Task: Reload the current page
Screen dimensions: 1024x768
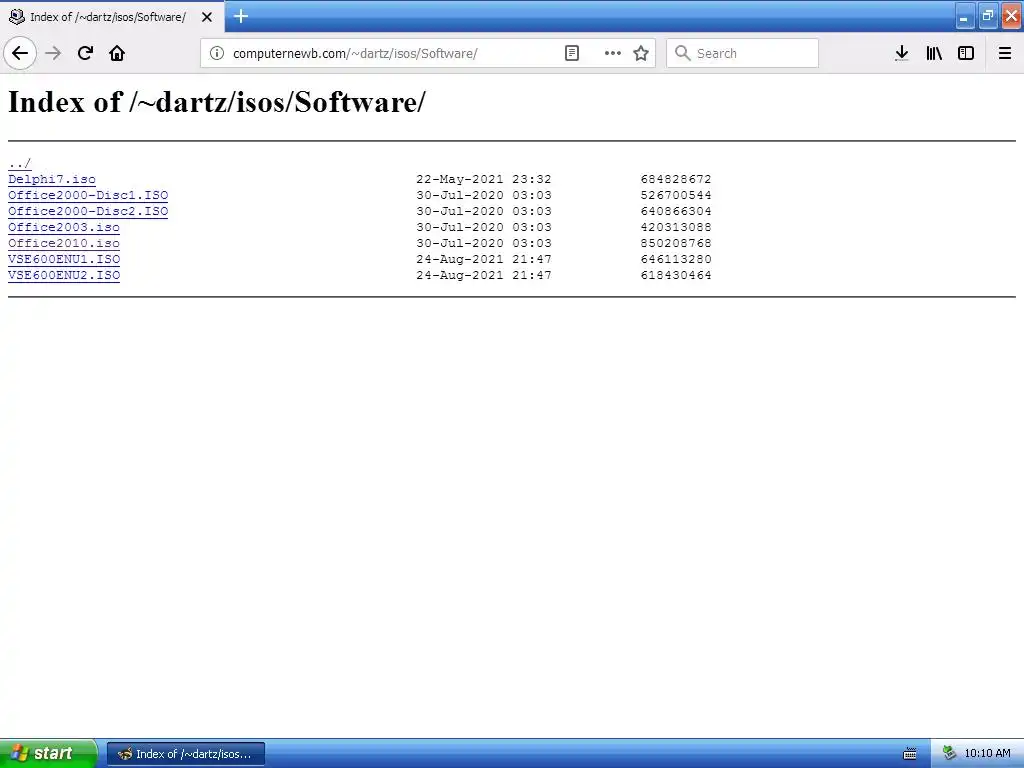Action: coord(85,53)
